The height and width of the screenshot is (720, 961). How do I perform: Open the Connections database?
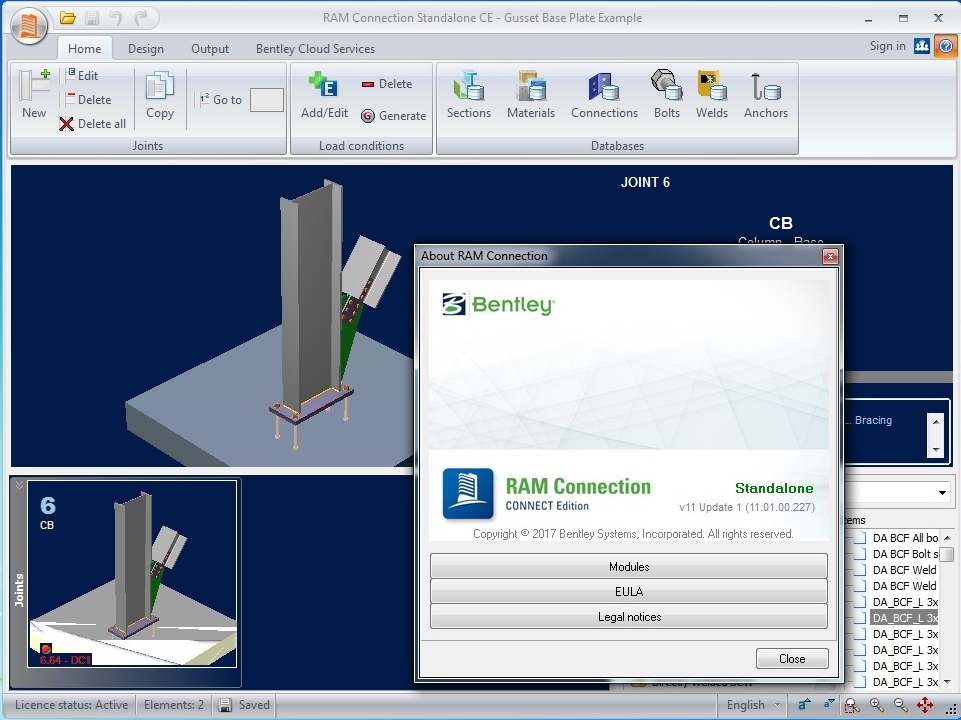pyautogui.click(x=604, y=94)
